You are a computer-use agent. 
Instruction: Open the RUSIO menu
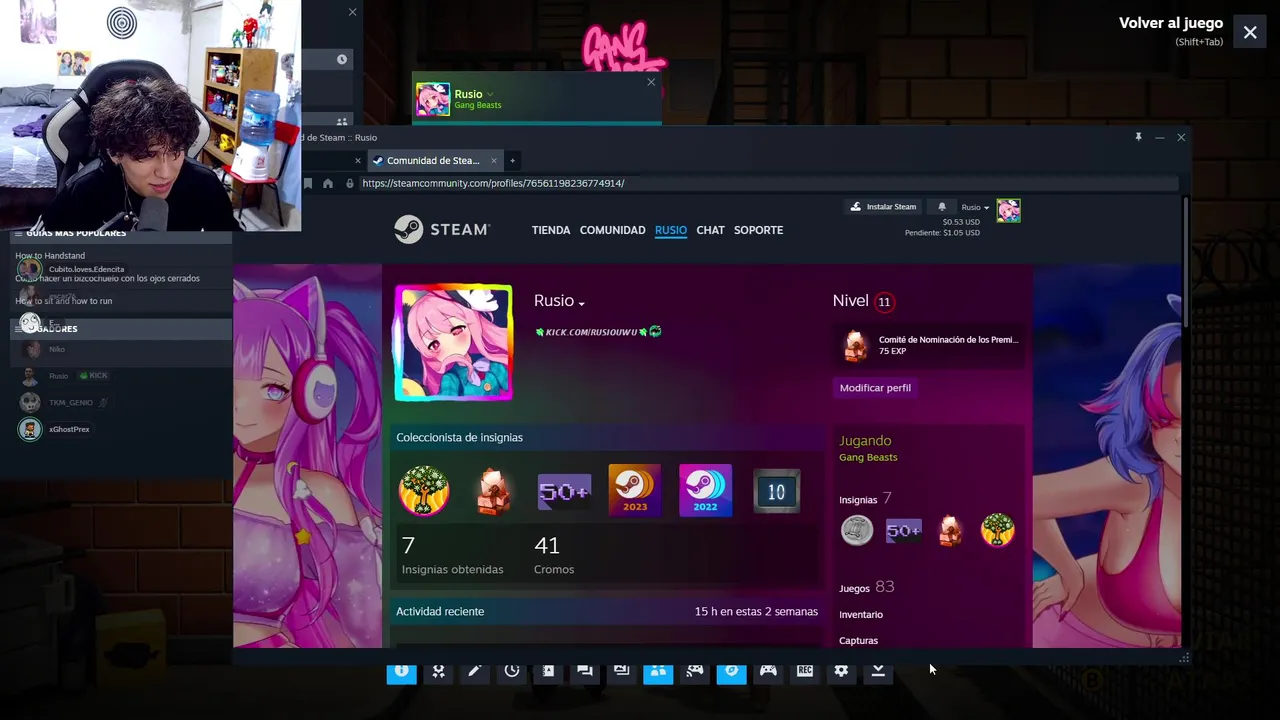[671, 230]
